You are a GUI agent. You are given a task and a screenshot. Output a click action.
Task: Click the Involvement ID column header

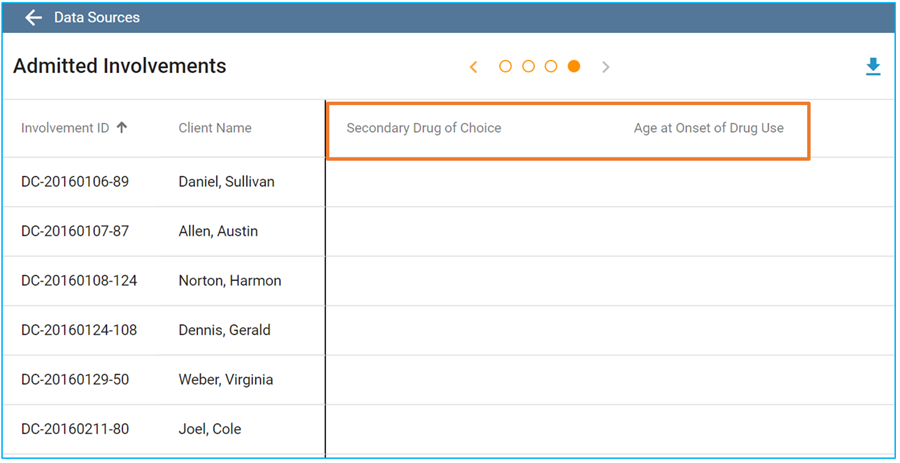click(x=65, y=128)
